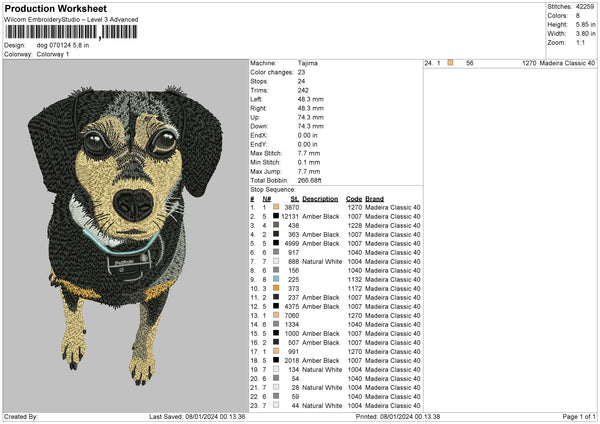Click the Brand column header
600x424 pixels.
click(x=374, y=198)
